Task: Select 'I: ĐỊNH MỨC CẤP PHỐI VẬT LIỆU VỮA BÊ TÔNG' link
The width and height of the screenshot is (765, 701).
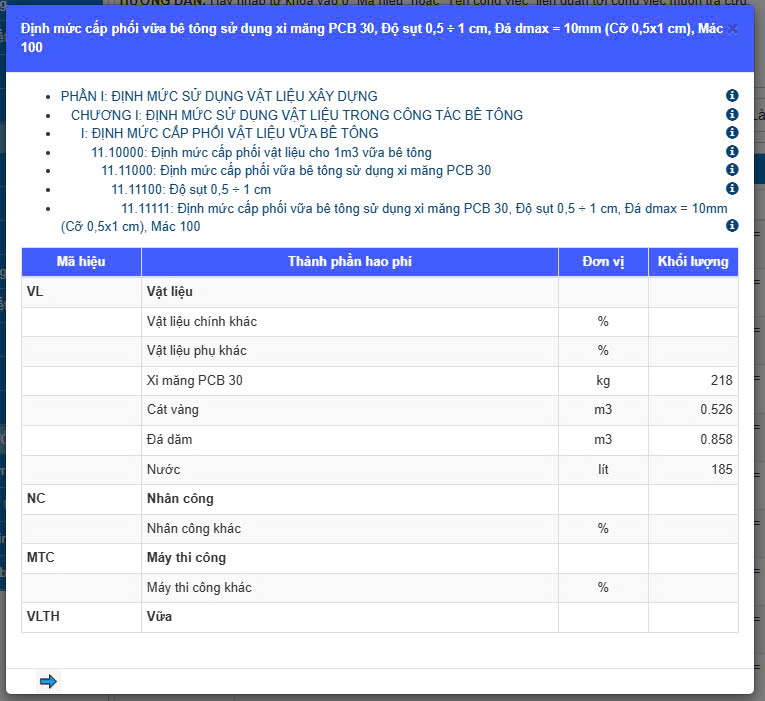Action: point(230,133)
